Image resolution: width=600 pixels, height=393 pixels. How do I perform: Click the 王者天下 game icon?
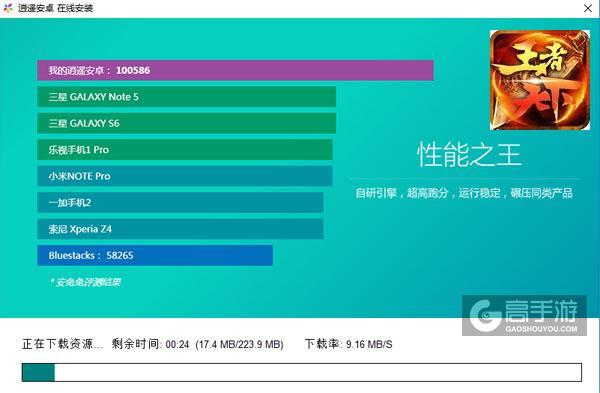pos(540,80)
